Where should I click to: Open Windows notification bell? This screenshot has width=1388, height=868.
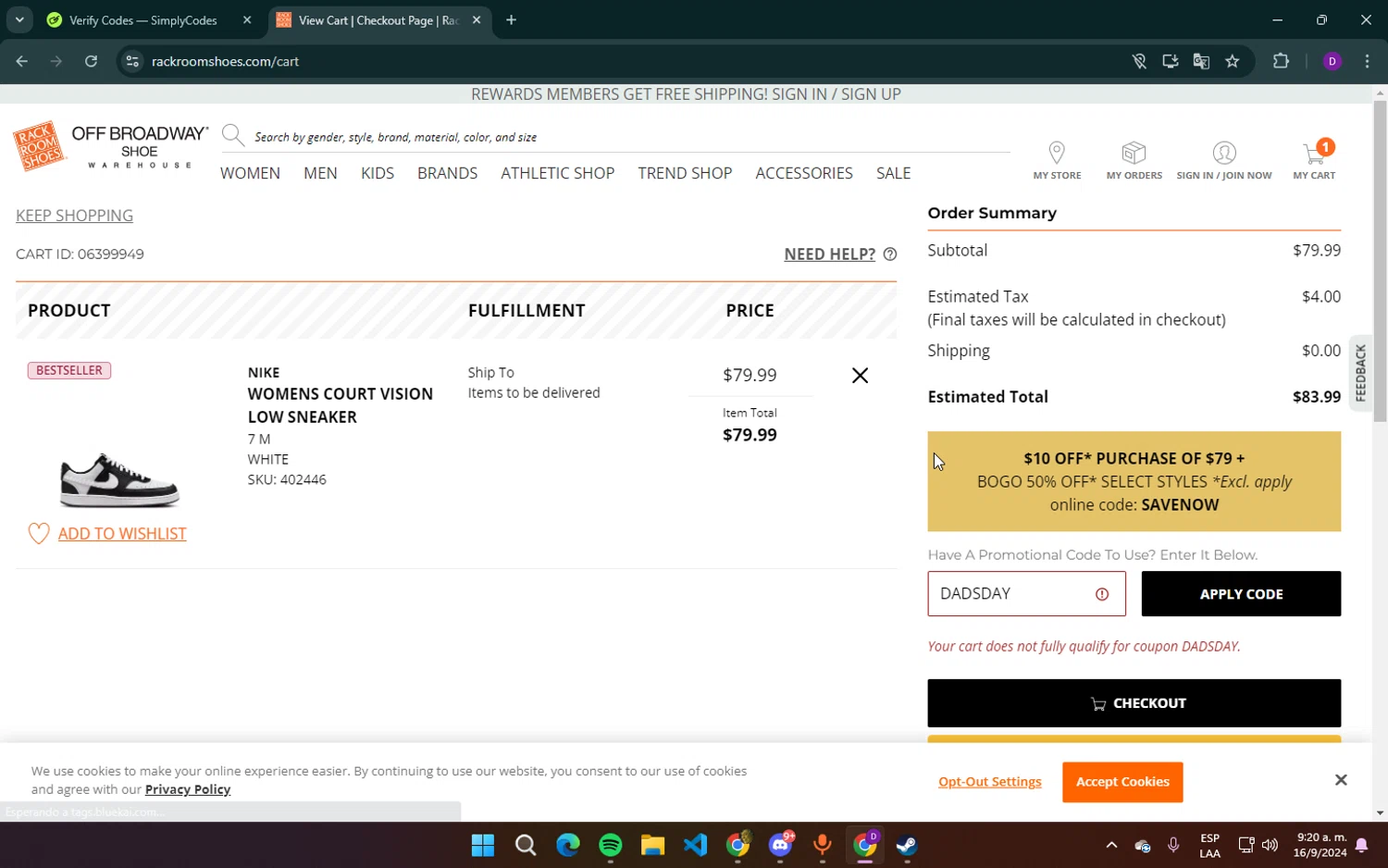[x=1361, y=845]
